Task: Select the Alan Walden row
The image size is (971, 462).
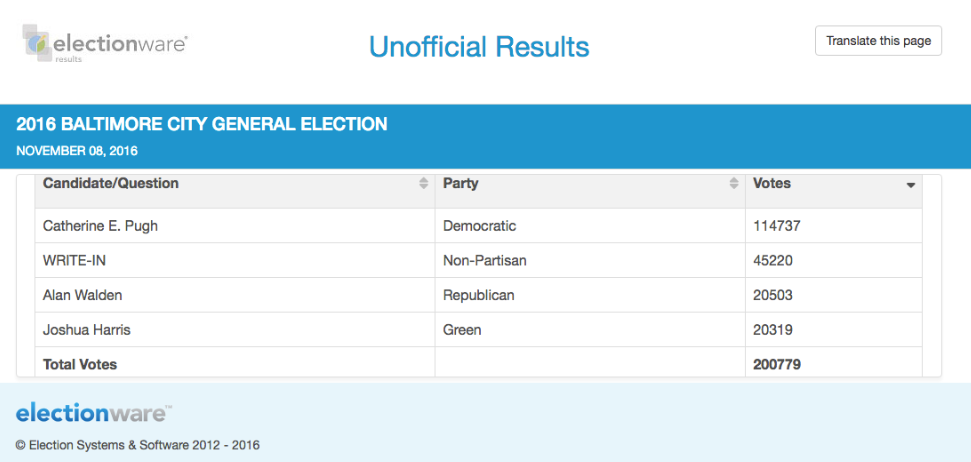Action: (x=83, y=295)
